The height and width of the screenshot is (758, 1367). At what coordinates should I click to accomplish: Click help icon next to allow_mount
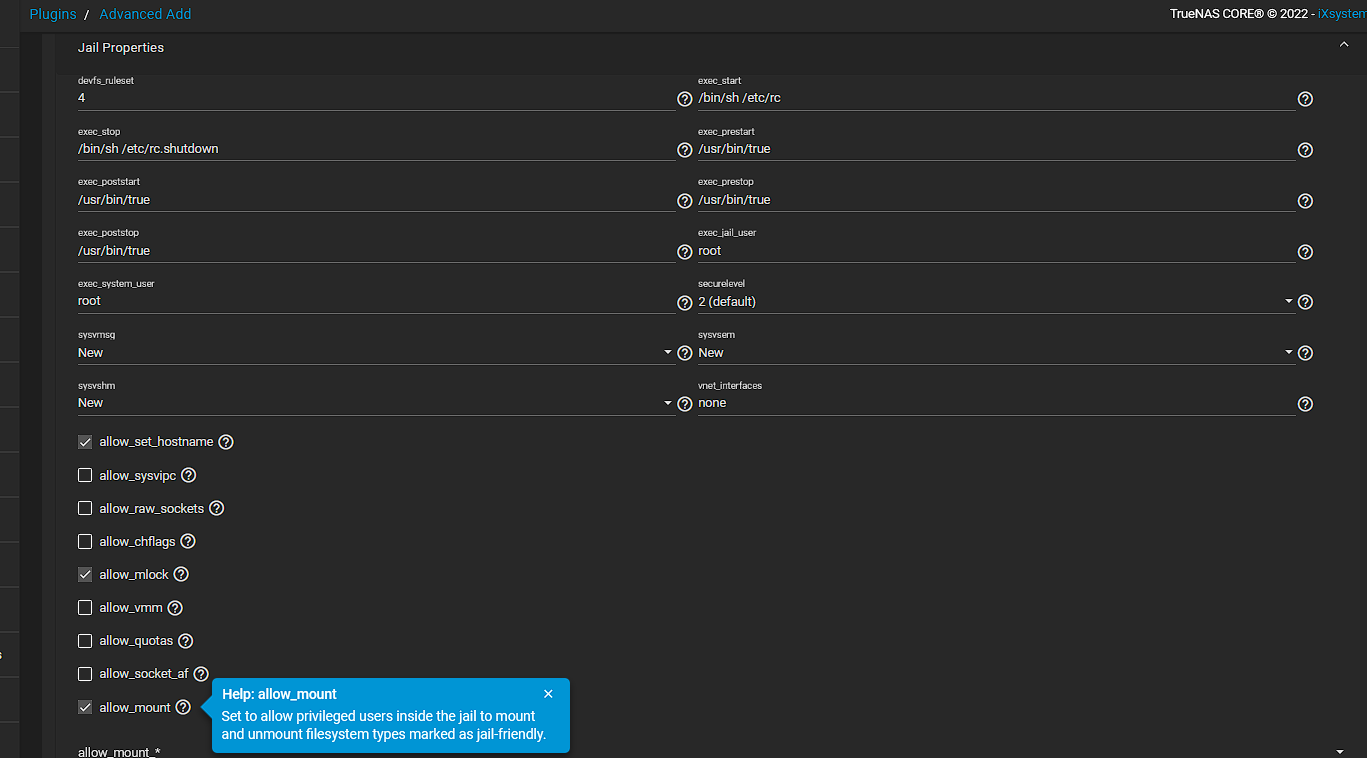pos(183,707)
